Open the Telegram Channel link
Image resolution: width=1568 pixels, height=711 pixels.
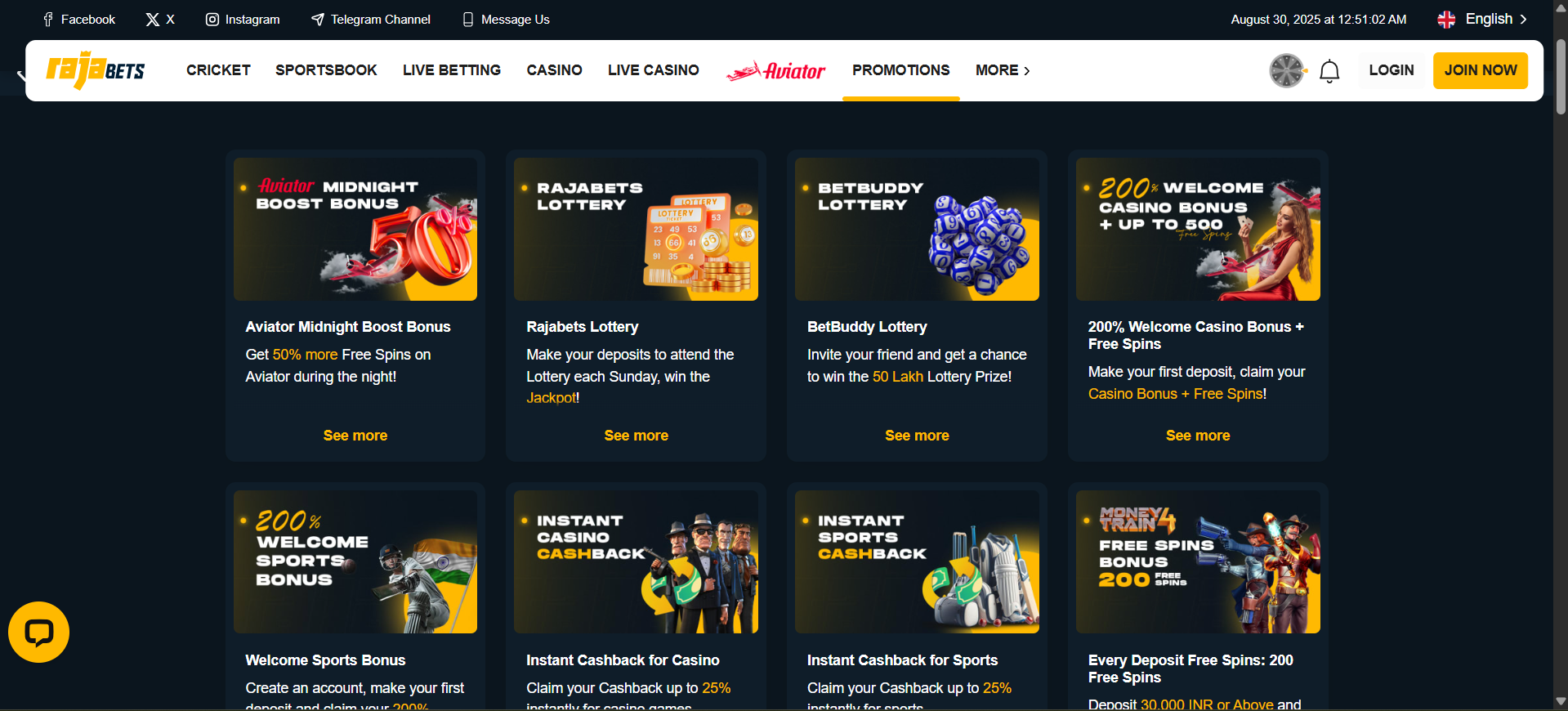coord(371,19)
